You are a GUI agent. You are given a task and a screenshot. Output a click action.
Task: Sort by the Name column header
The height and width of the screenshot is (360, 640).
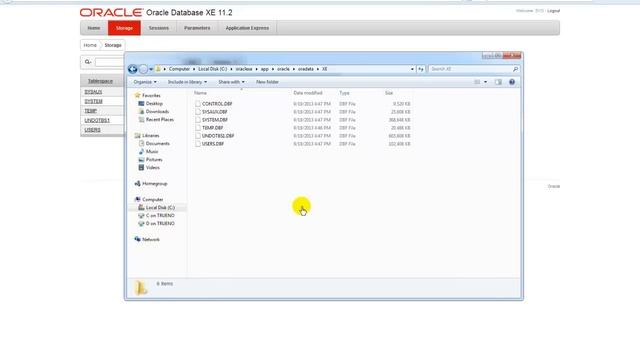(200, 93)
